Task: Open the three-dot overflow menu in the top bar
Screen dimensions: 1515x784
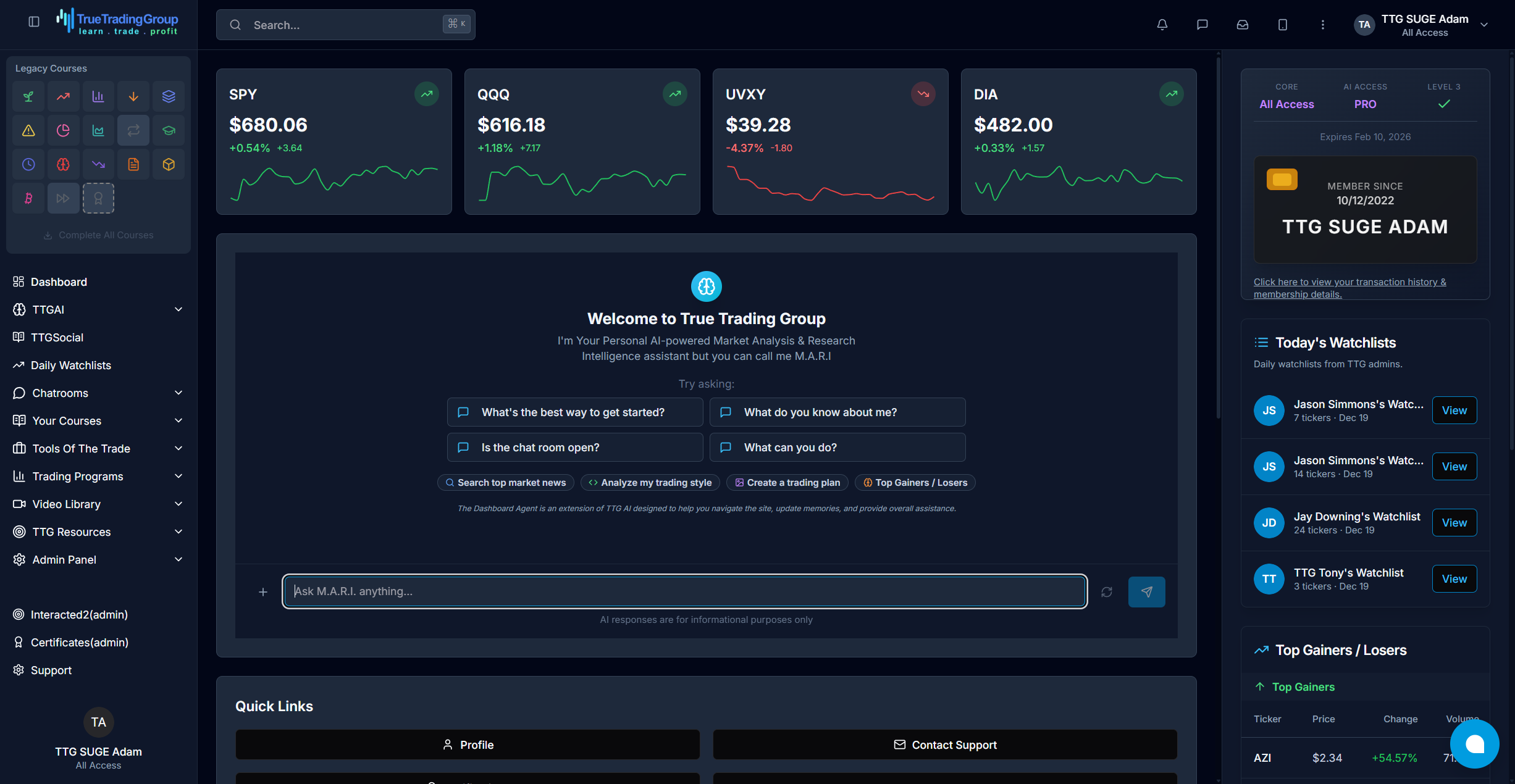Action: click(x=1322, y=25)
